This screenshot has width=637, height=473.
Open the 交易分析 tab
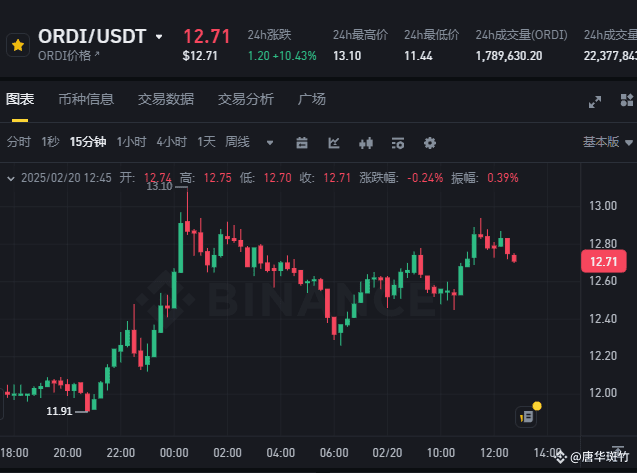(246, 99)
